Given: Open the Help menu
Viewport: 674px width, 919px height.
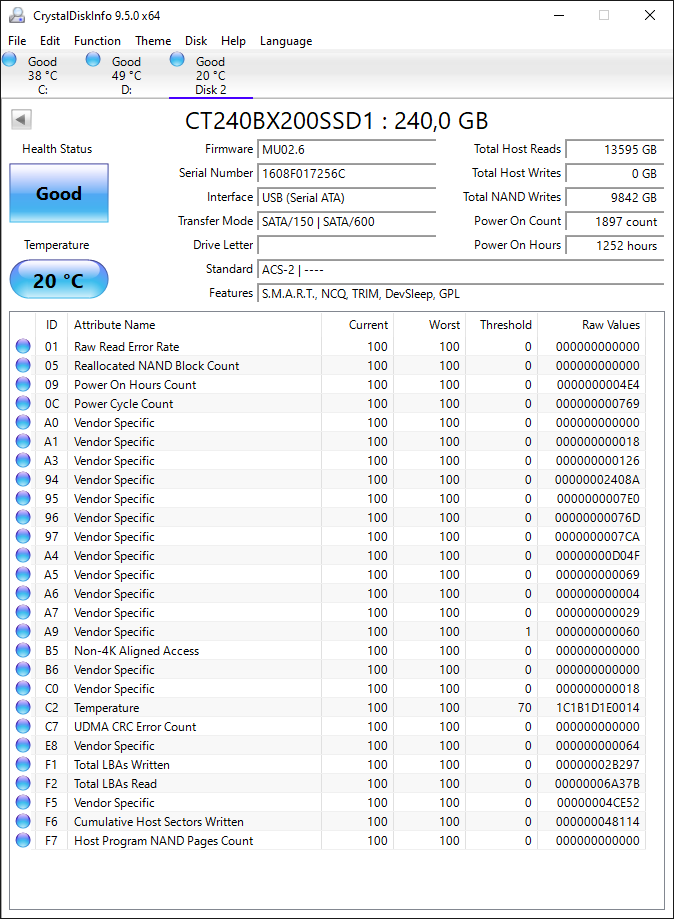Looking at the screenshot, I should pos(233,40).
